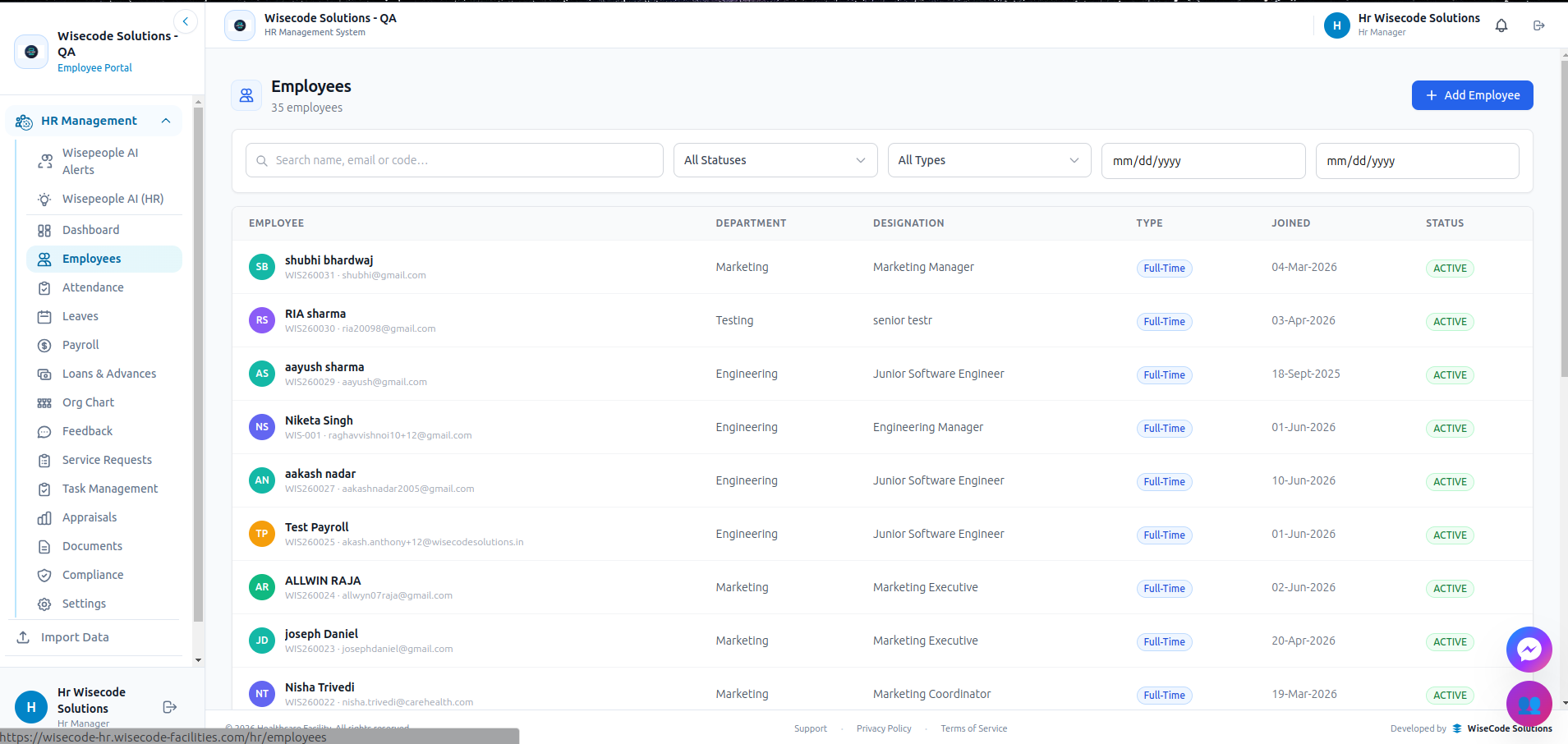Click the RS avatar for RIA sharma
The image size is (1568, 744).
(262, 320)
